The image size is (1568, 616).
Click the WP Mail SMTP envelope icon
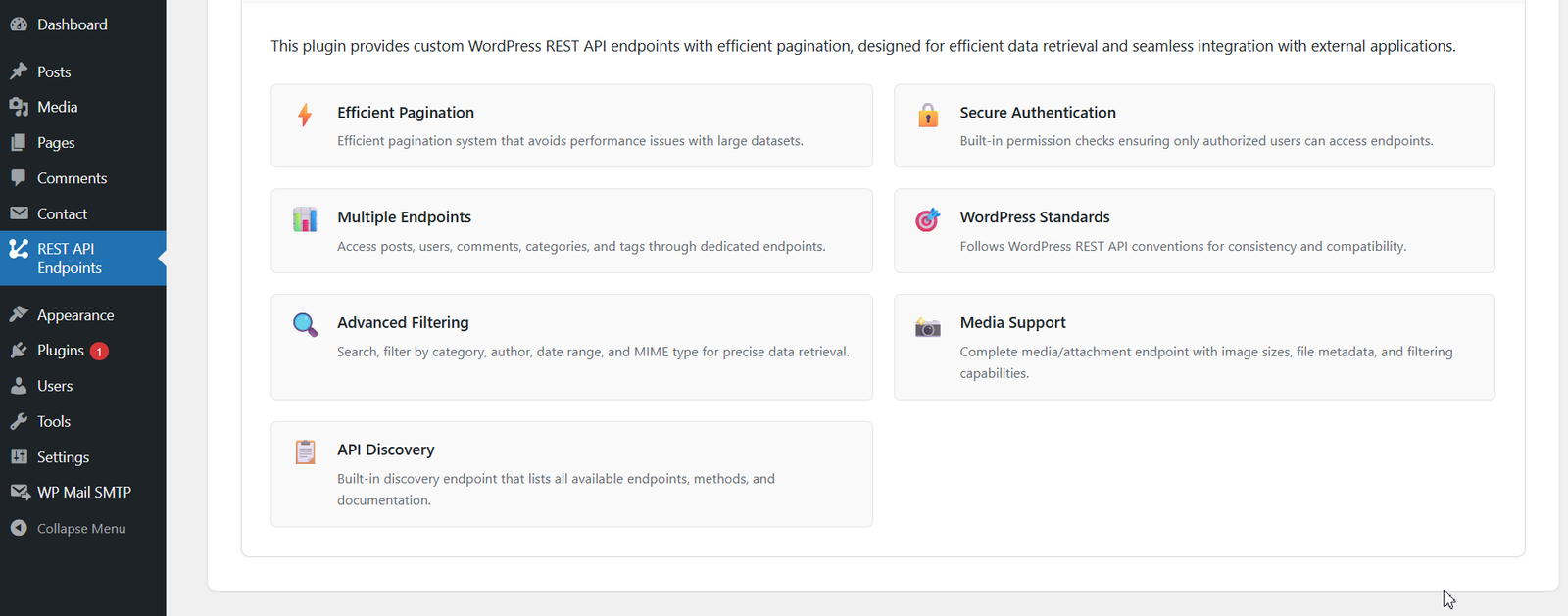pyautogui.click(x=19, y=493)
